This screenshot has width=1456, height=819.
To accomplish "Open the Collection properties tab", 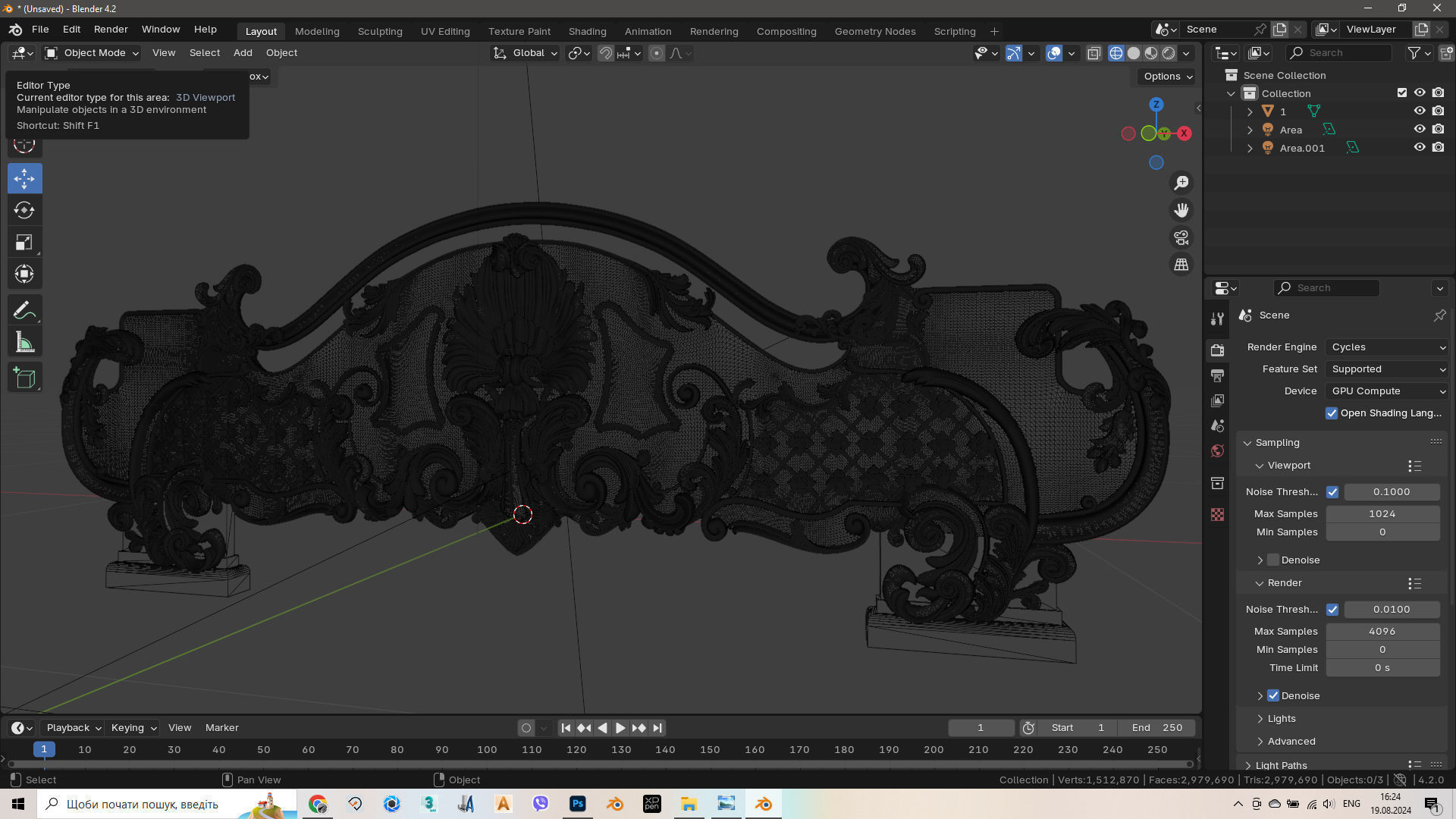I will pyautogui.click(x=1217, y=483).
